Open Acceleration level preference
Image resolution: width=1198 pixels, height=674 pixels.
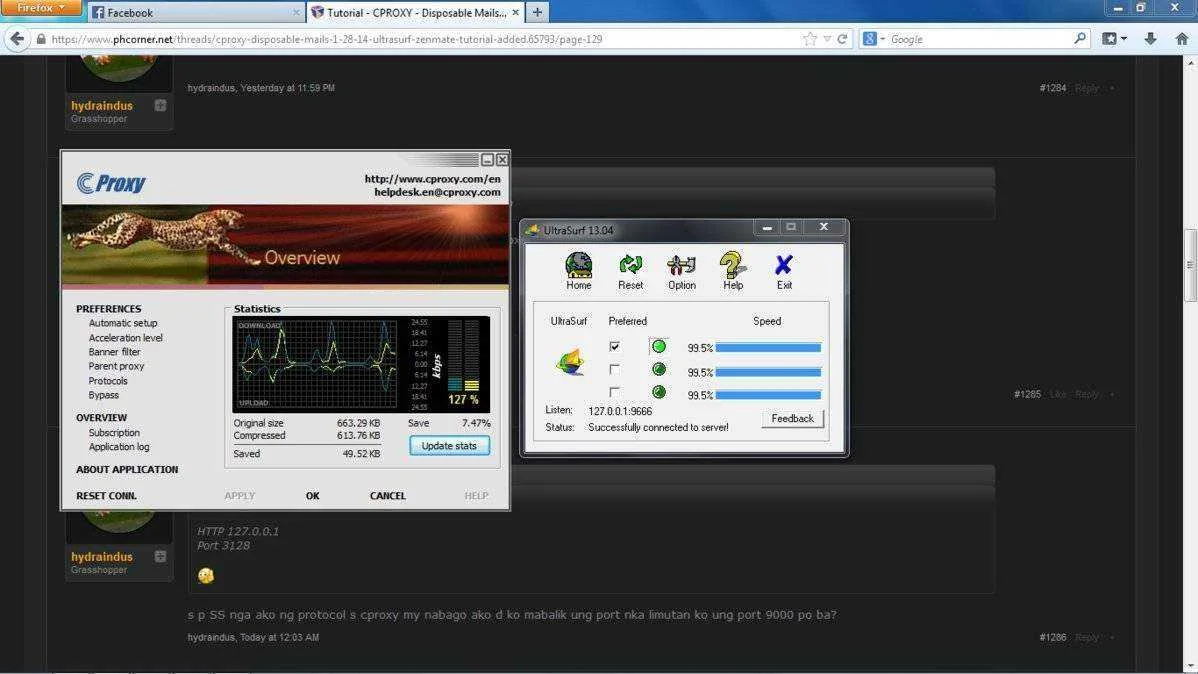click(x=125, y=338)
